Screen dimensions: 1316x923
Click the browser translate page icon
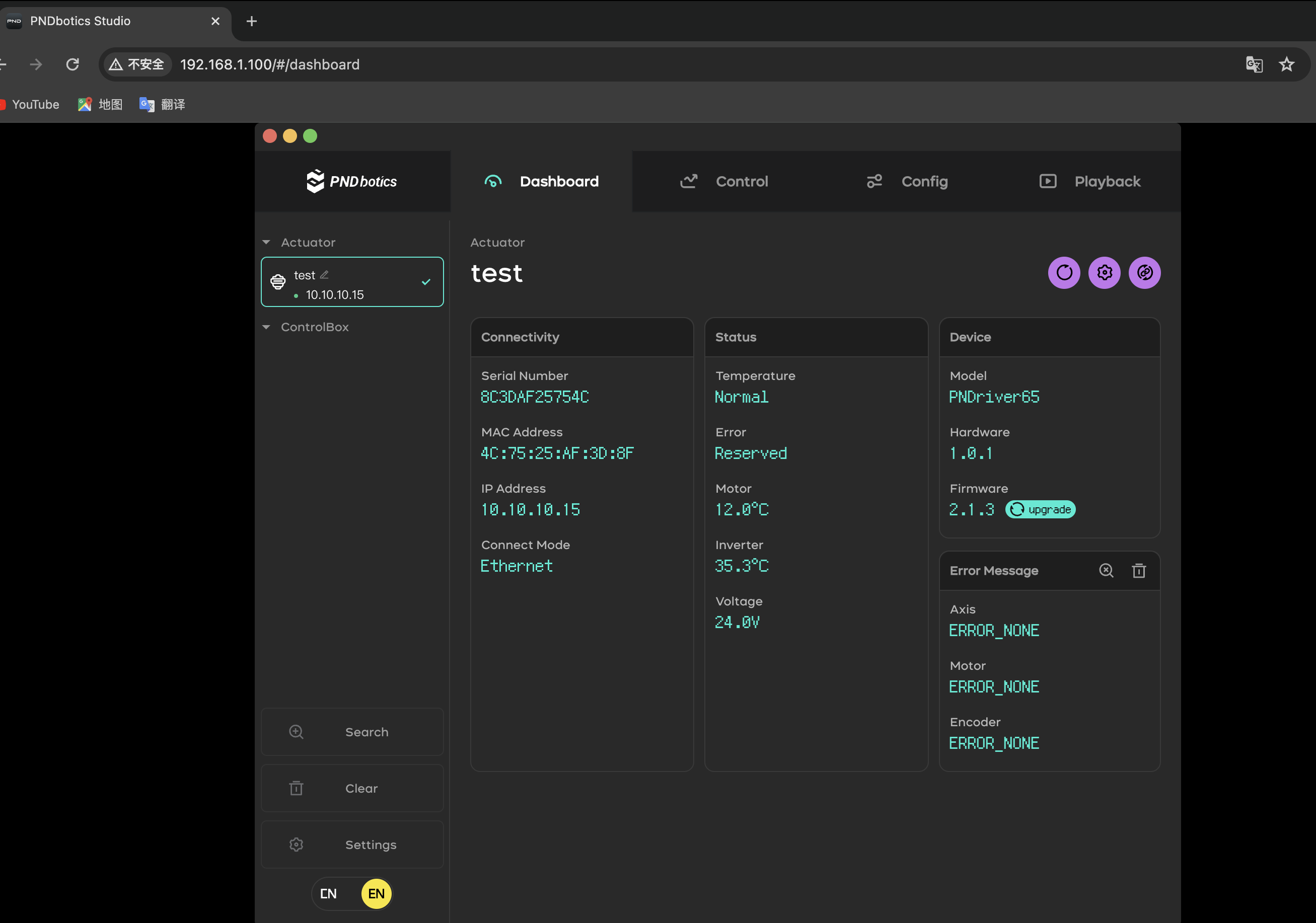(x=1254, y=64)
